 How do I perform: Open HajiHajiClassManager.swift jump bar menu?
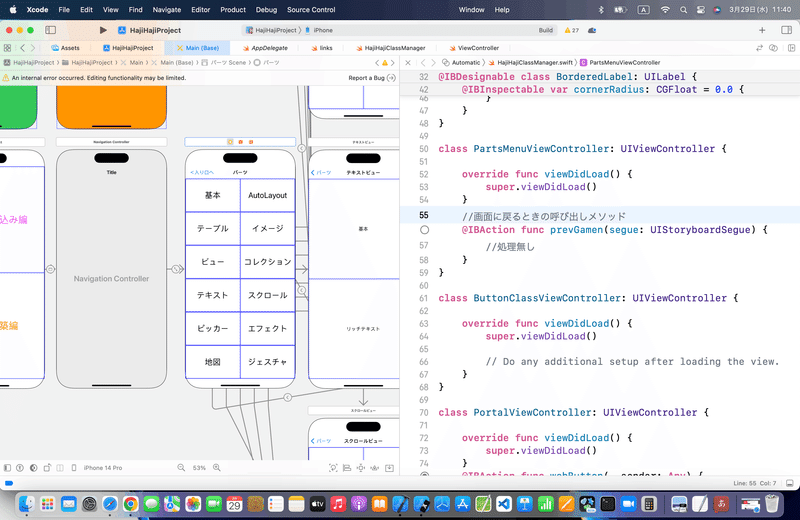tap(531, 63)
